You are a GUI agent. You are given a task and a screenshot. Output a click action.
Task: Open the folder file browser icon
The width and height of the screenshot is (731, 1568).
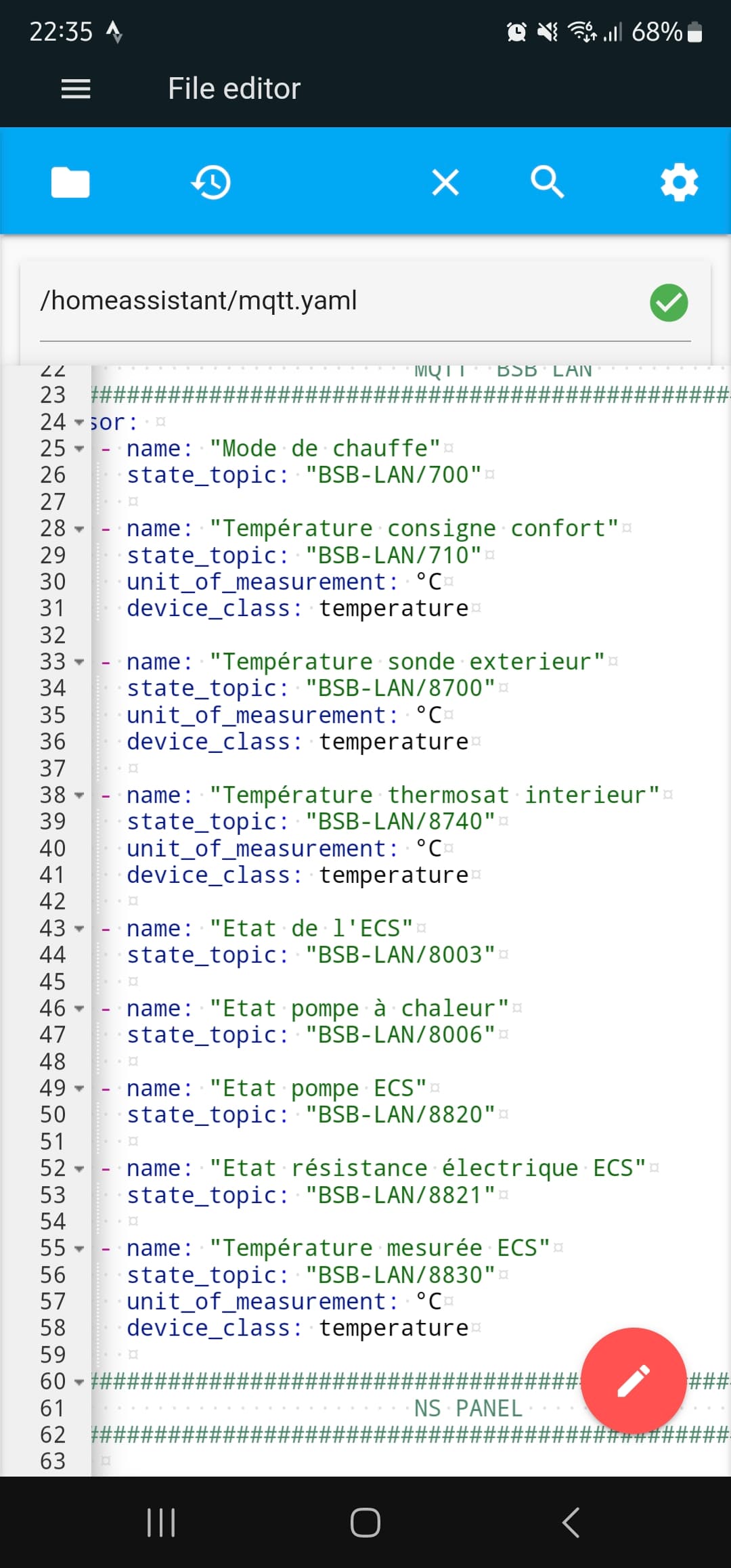coord(70,182)
